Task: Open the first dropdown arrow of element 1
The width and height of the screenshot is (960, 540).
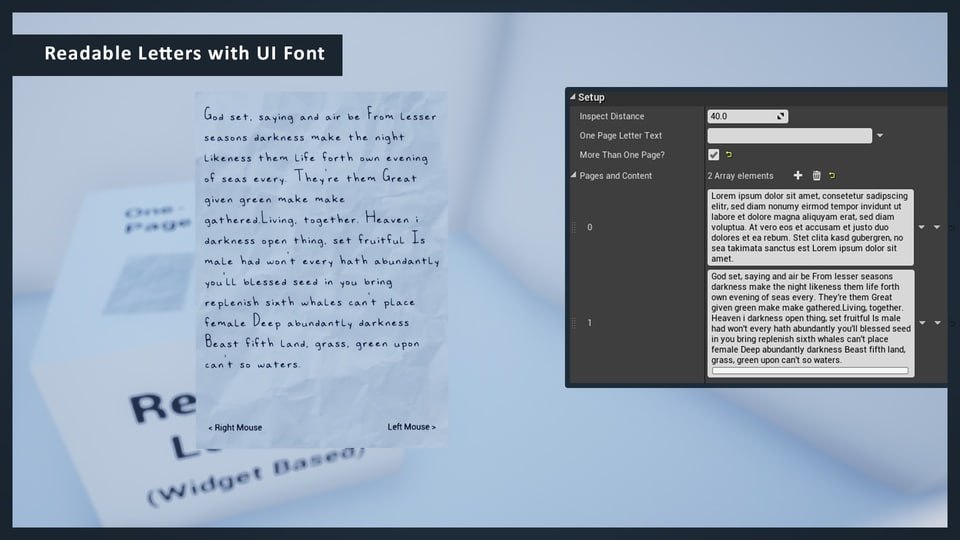Action: [x=922, y=323]
